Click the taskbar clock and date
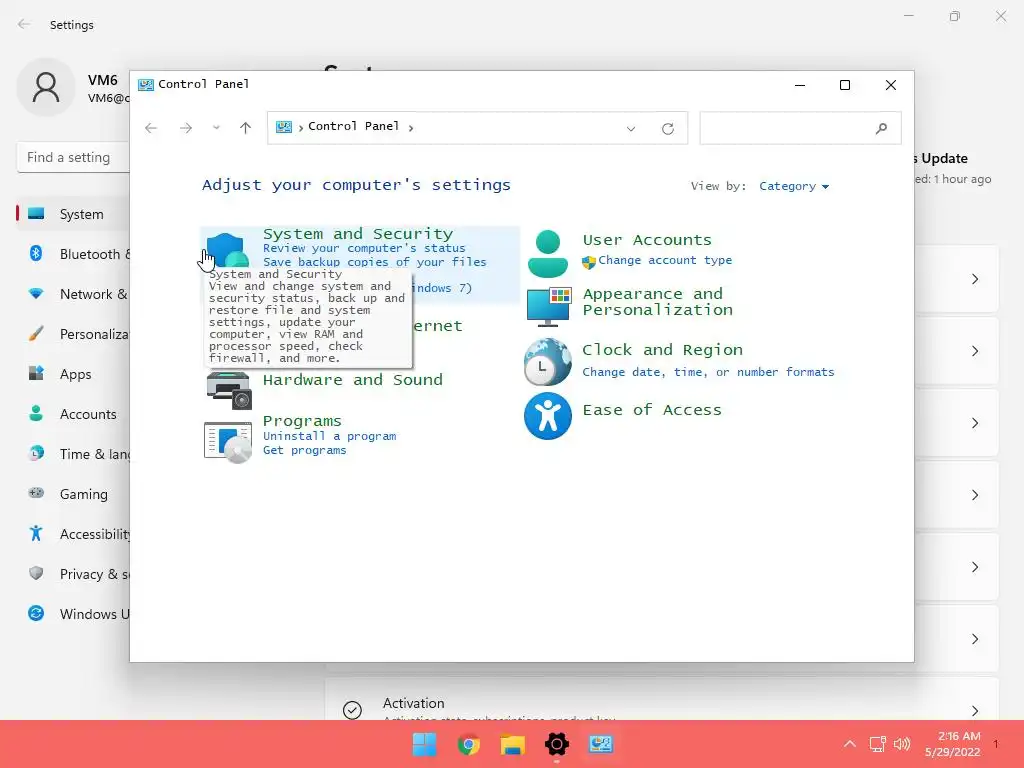This screenshot has height=768, width=1024. click(x=952, y=744)
